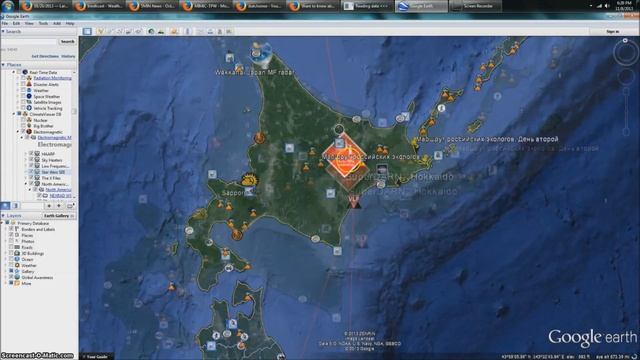This screenshot has width=640, height=360.
Task: Click the sun weather icon near Sapporo
Action: tap(248, 180)
